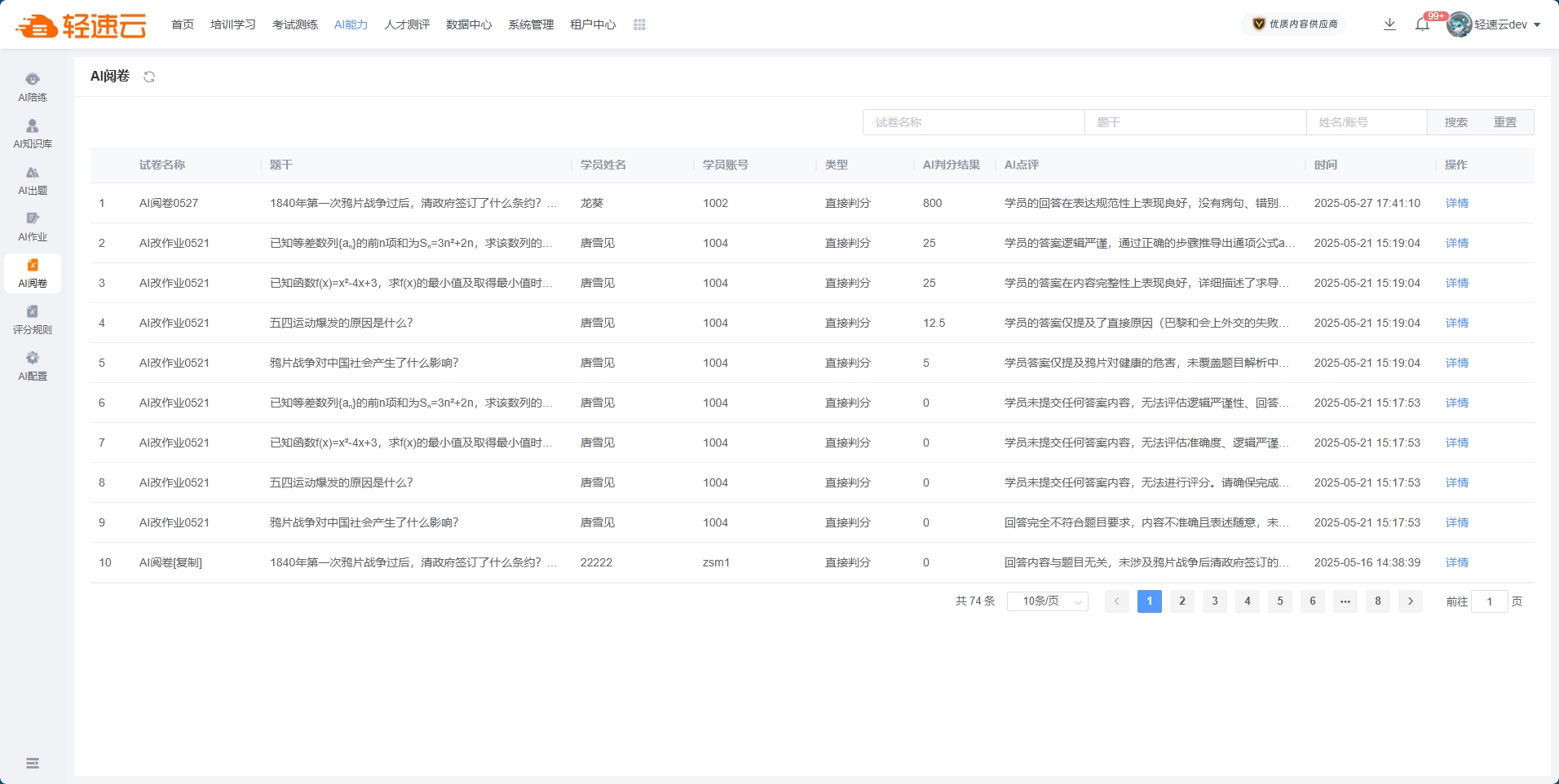Collapse the sidebar with bottom menu icon
The image size is (1559, 784).
33,763
